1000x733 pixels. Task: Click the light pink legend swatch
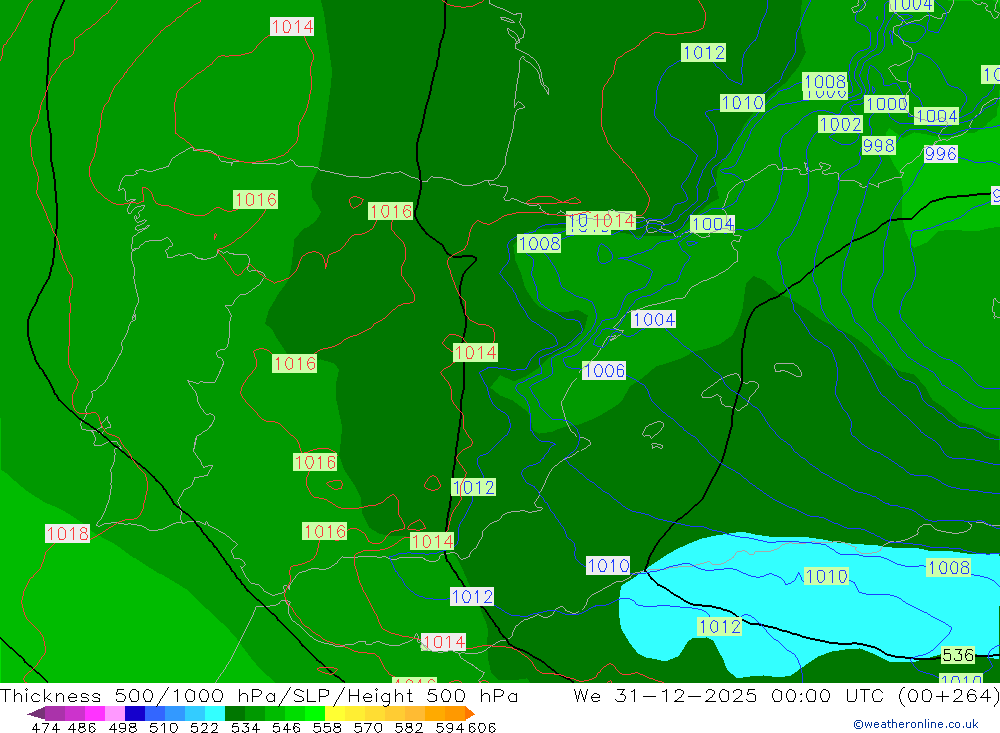[x=115, y=713]
